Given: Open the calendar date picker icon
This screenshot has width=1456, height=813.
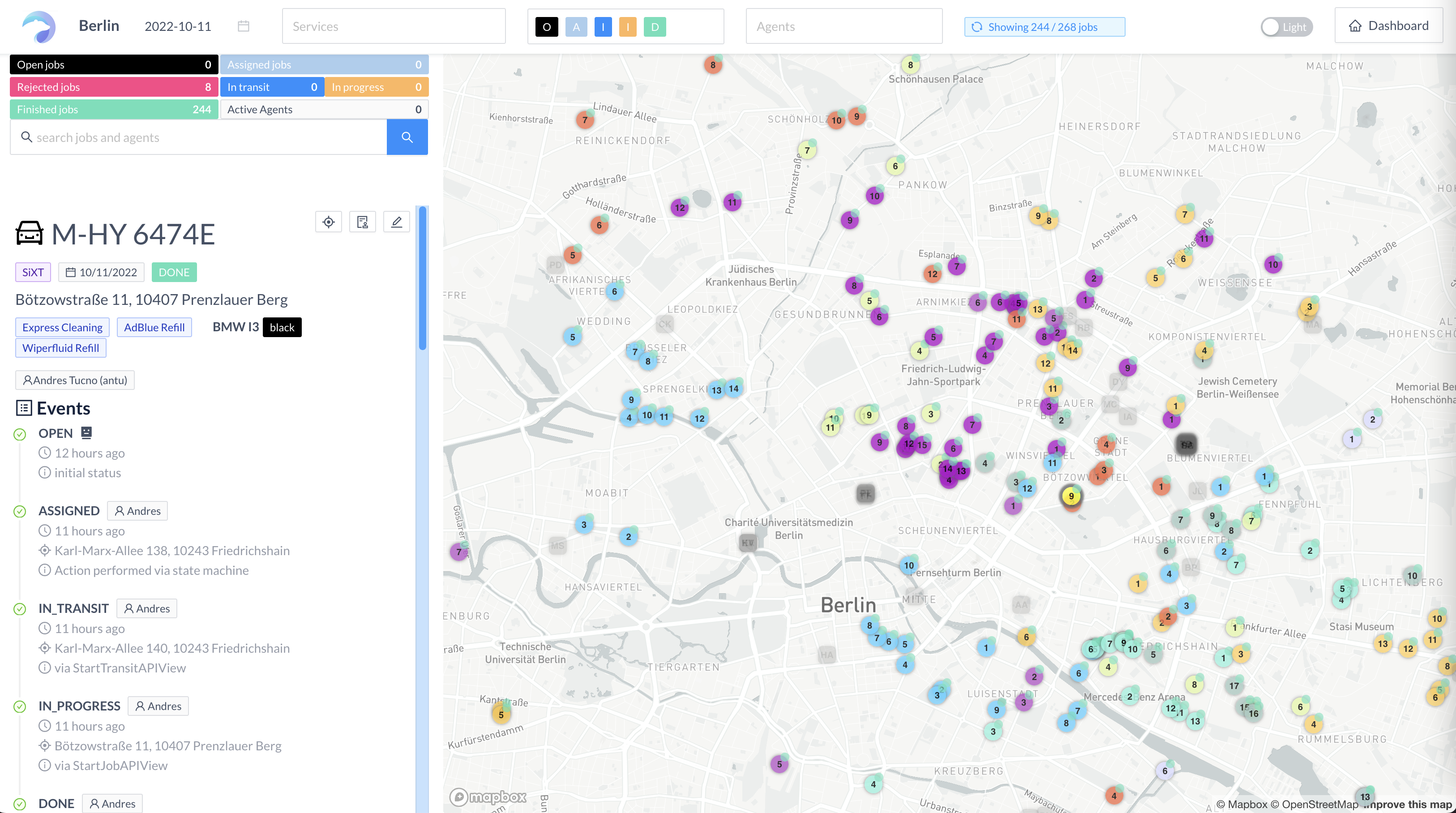Looking at the screenshot, I should 244,26.
